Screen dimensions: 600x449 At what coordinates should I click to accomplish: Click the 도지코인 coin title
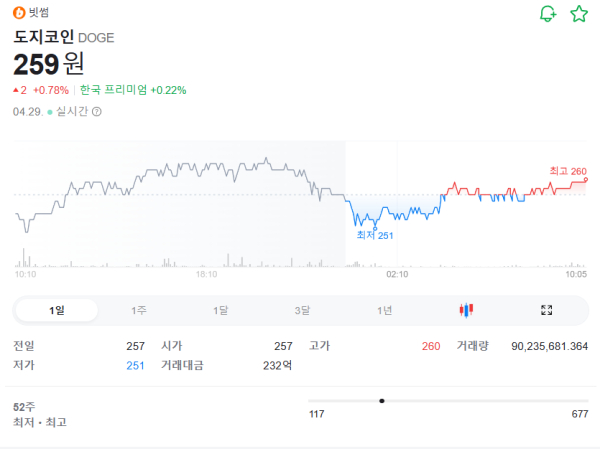tap(44, 37)
